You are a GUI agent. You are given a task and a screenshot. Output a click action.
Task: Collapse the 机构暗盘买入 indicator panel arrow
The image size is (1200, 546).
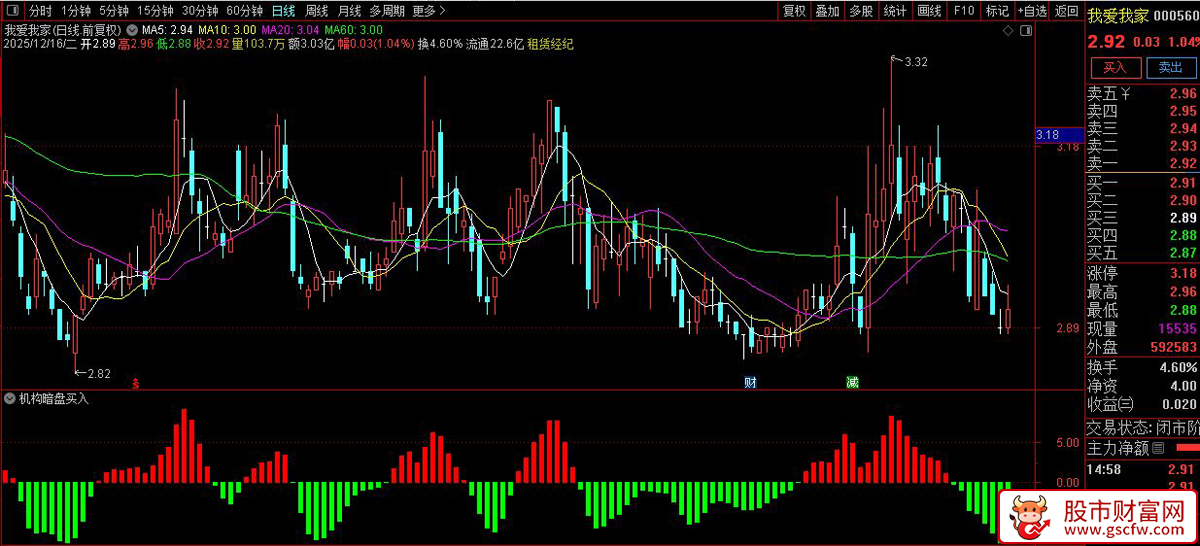coord(11,398)
